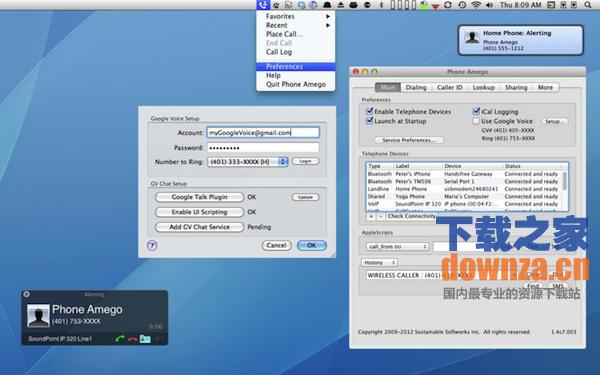Open the Phone Amego menu bar icon
The height and width of the screenshot is (375, 600).
[263, 5]
